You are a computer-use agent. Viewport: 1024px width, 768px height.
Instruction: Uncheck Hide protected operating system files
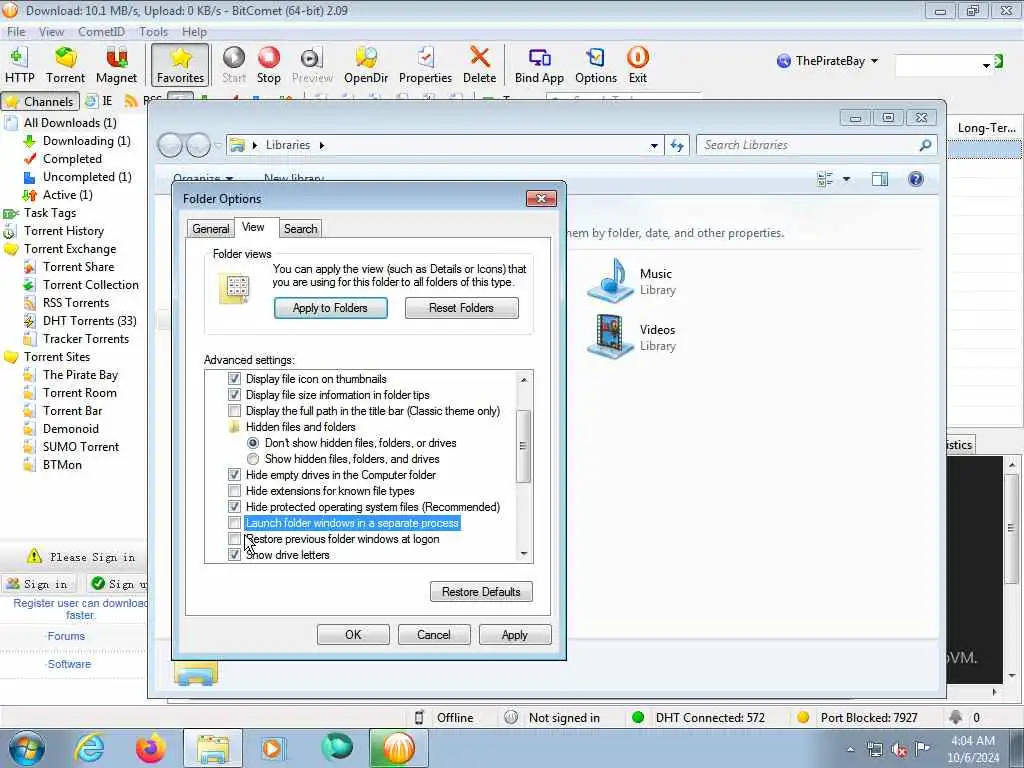[234, 507]
